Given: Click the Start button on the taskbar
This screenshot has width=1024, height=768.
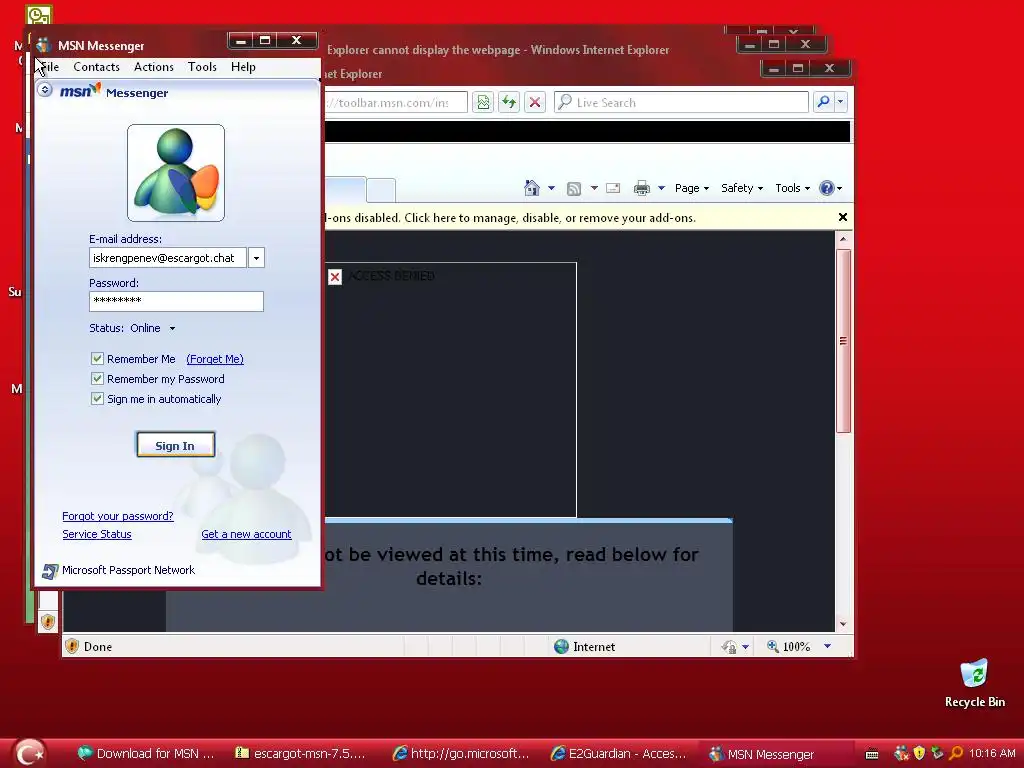Looking at the screenshot, I should (28, 753).
